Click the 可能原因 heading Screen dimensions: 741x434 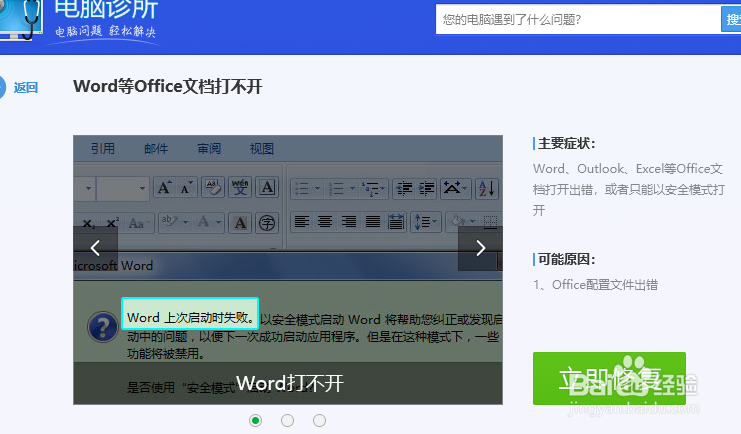pyautogui.click(x=566, y=259)
